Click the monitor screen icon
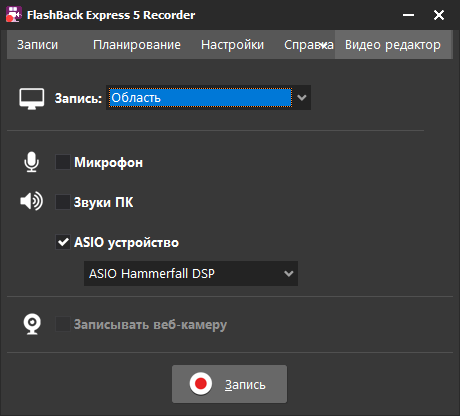460x416 pixels. [32, 99]
